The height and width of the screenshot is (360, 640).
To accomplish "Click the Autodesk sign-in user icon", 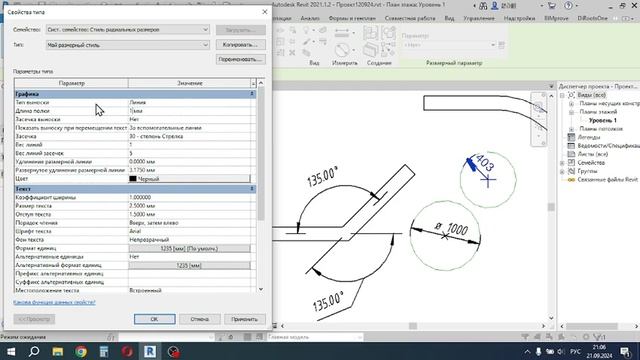I will (x=495, y=6).
